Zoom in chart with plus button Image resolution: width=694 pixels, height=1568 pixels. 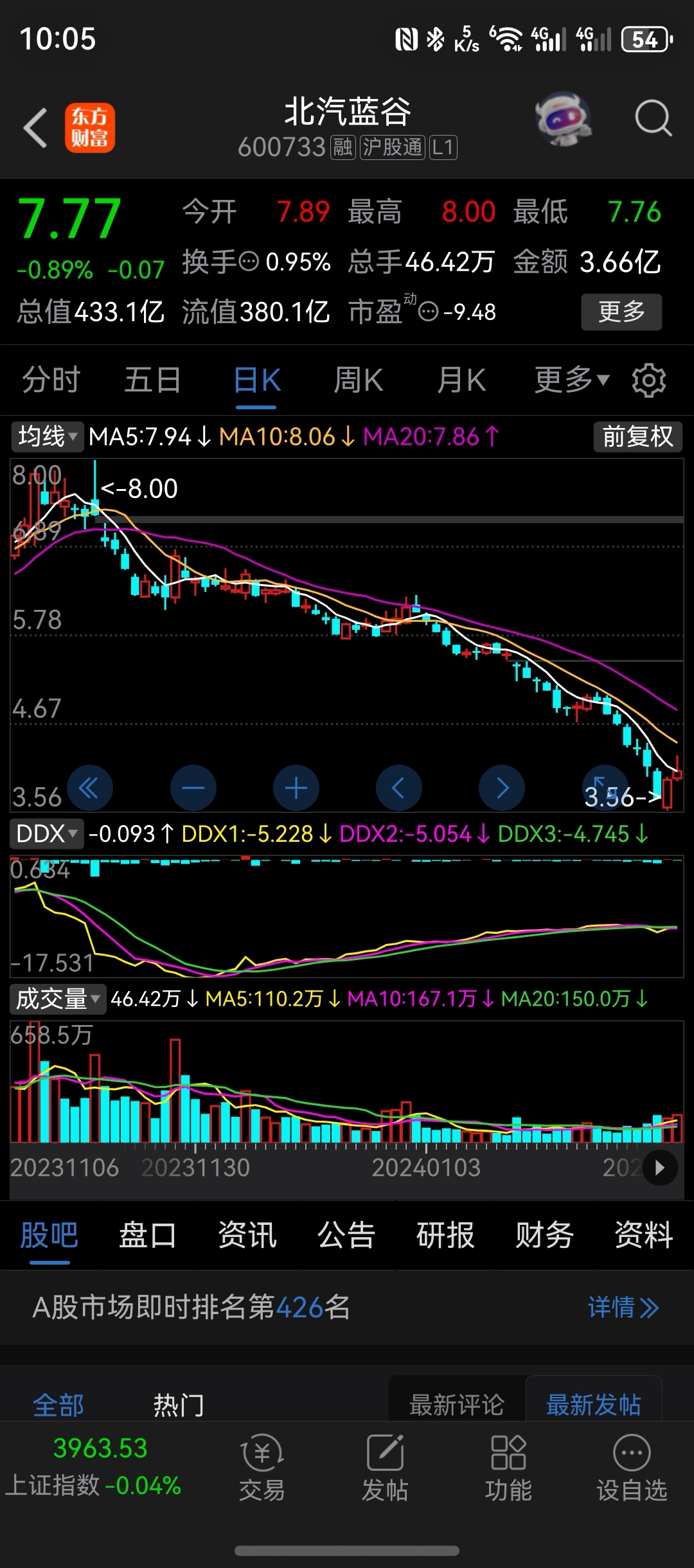tap(296, 787)
